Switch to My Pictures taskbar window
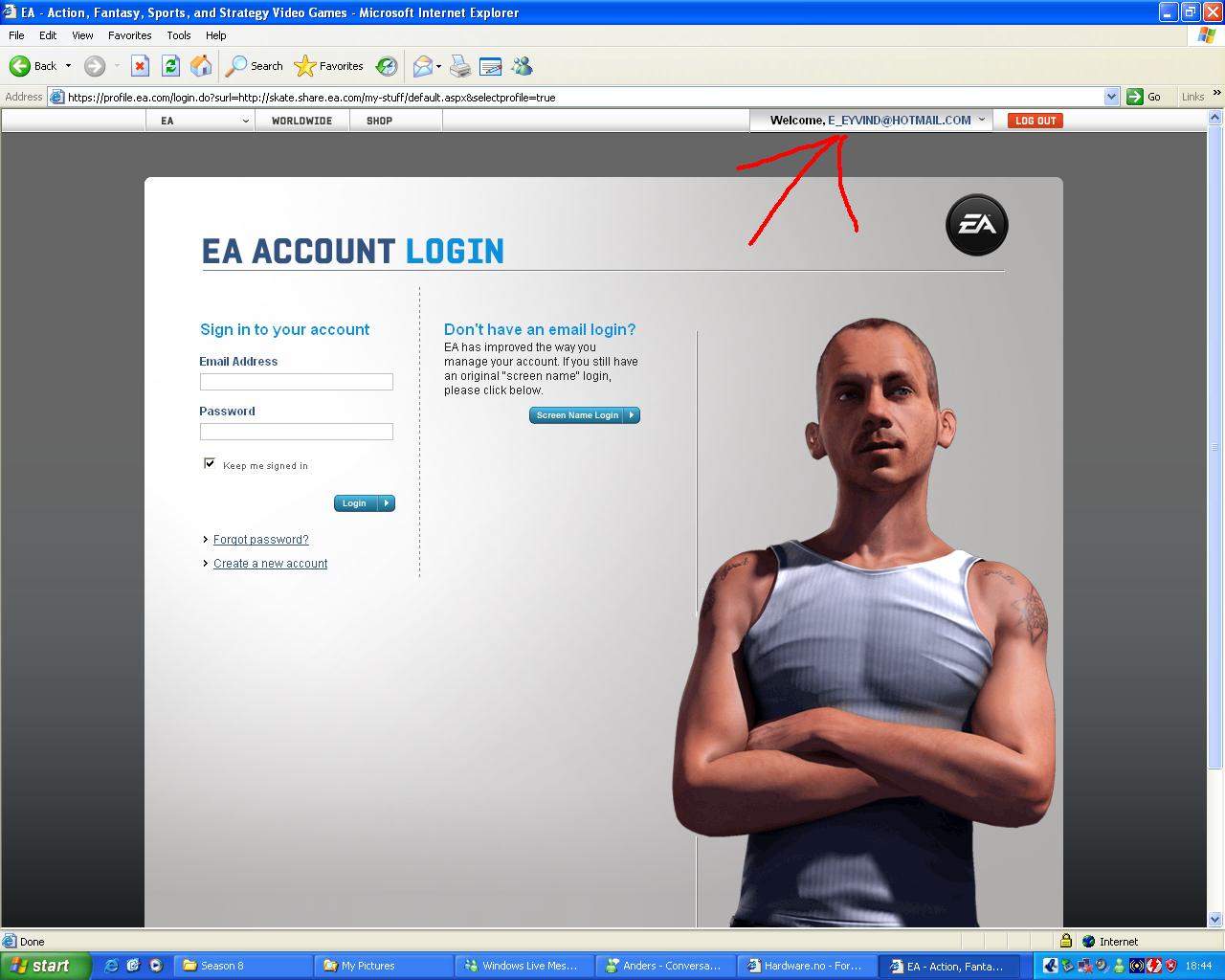The height and width of the screenshot is (980, 1225). click(385, 966)
